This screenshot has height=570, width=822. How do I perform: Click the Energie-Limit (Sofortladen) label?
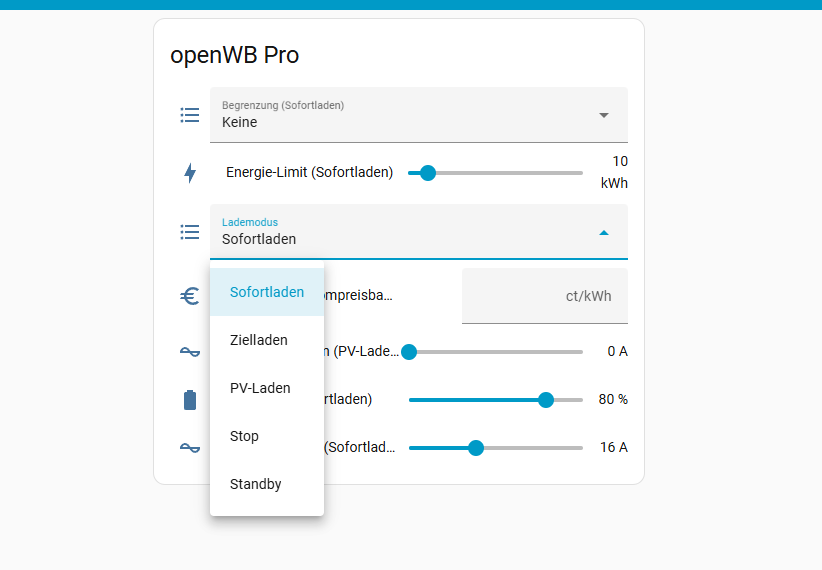point(309,172)
